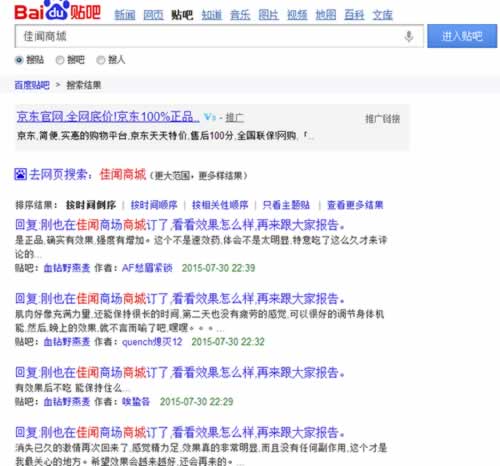Go to 百度贴吧 breadcrumb link
Screen dimensions: 500x466
pyautogui.click(x=32, y=85)
